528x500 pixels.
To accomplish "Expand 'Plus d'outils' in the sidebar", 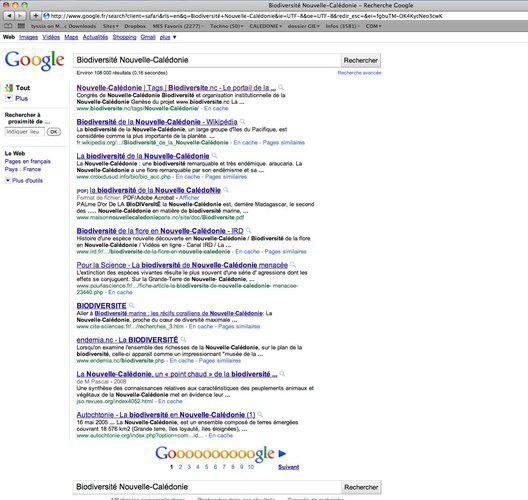I will 24,180.
